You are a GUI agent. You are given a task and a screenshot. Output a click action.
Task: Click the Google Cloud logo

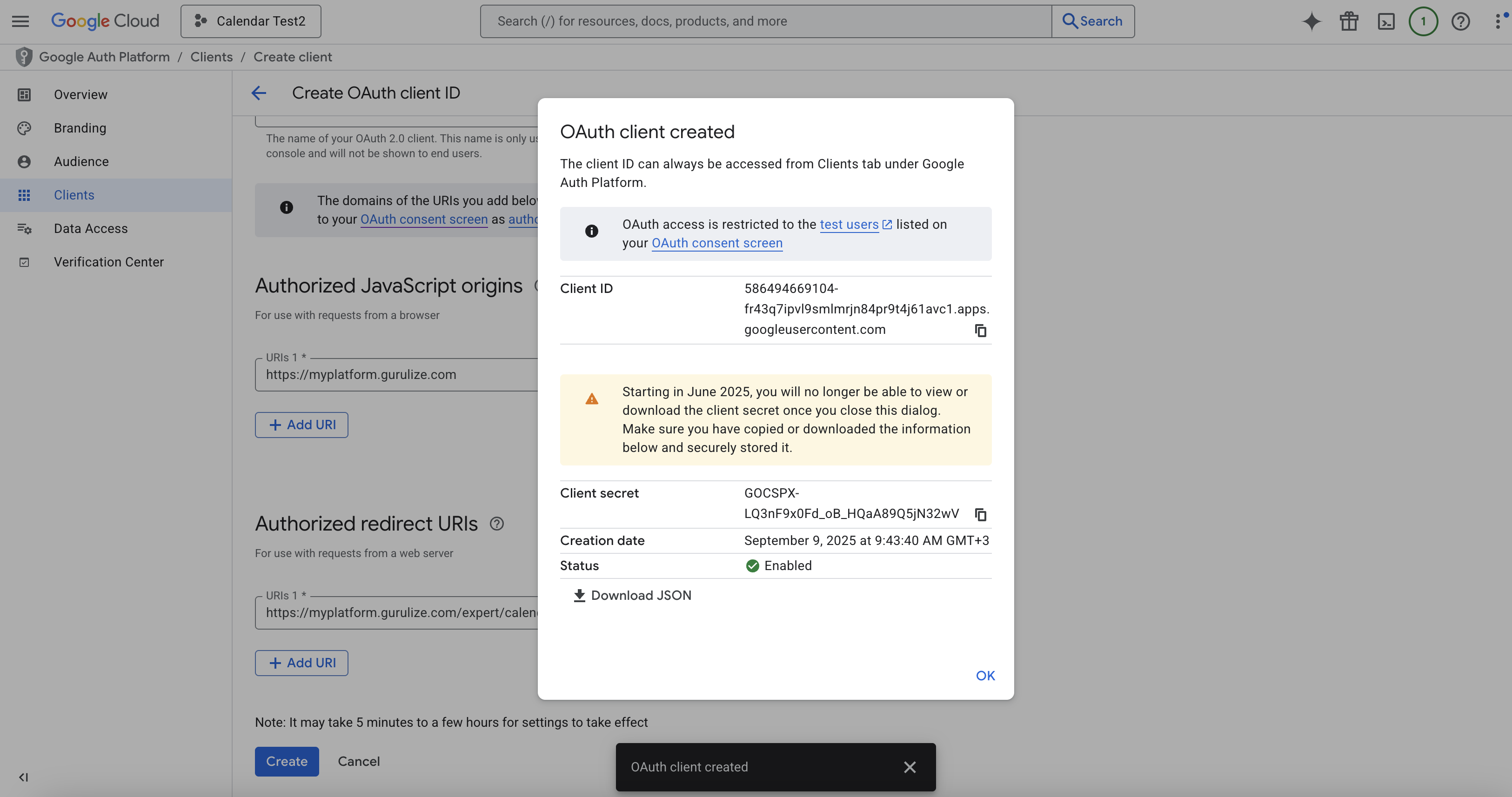pos(105,21)
